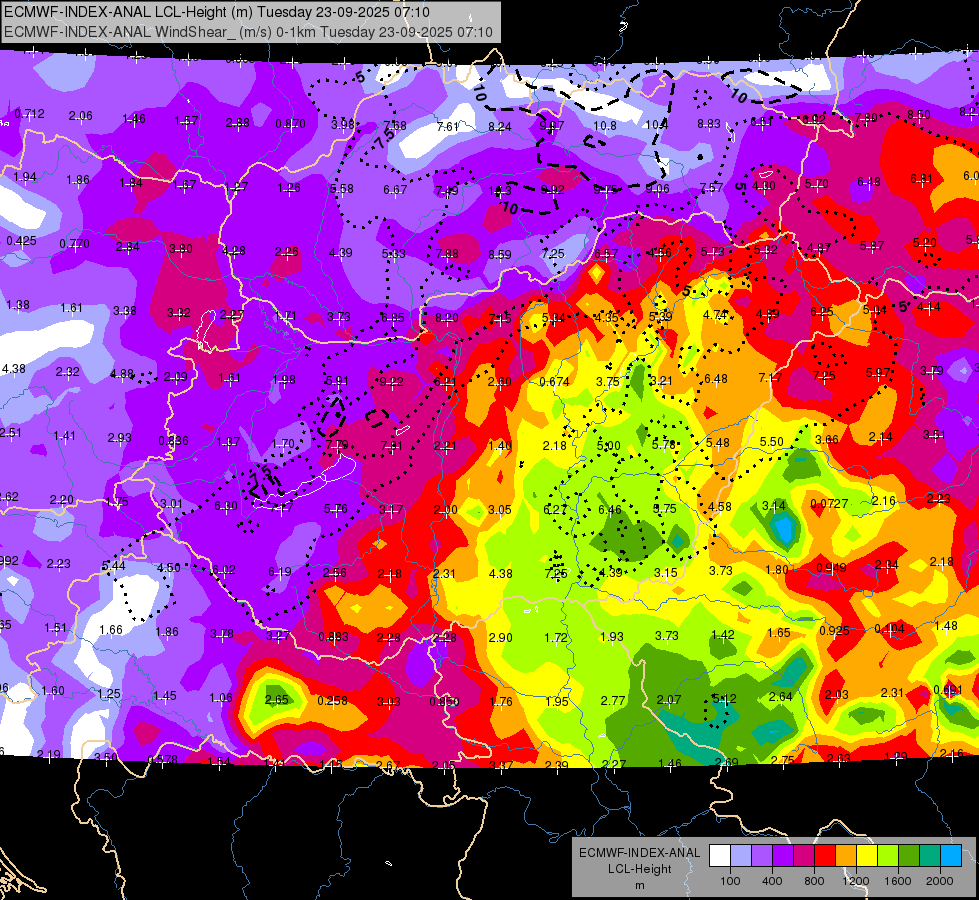
Task: Pick the yellow legend color swatch
Action: click(867, 856)
